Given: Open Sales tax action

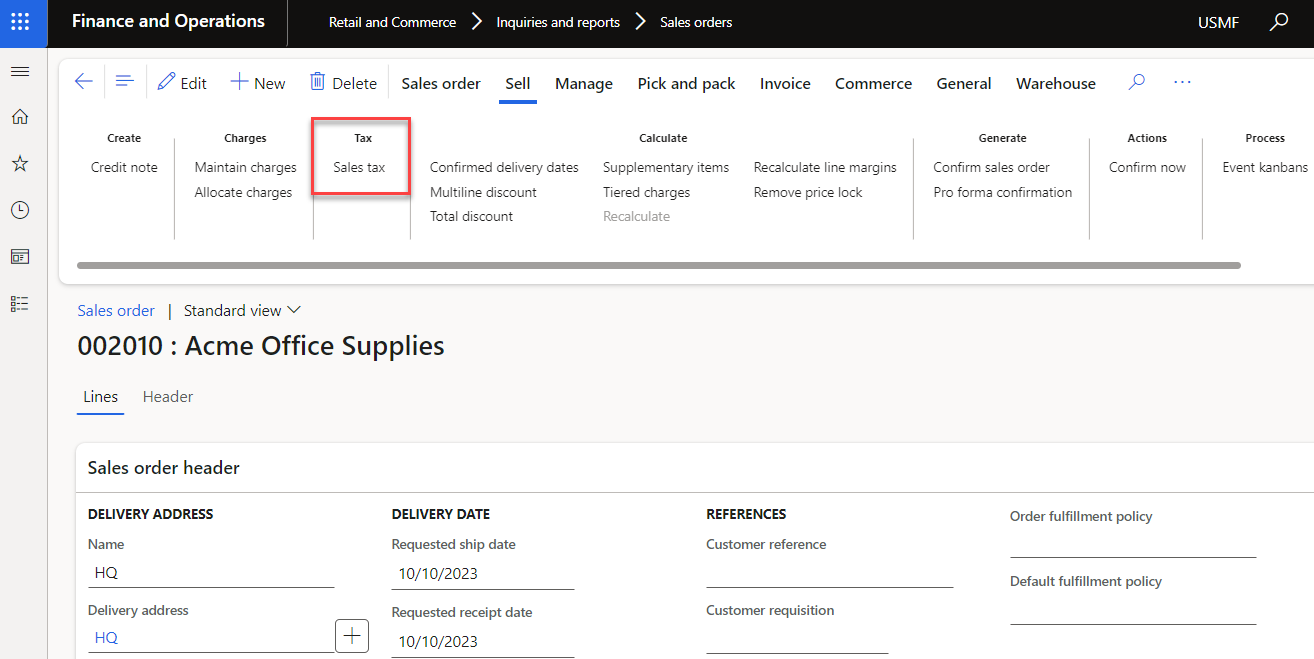Looking at the screenshot, I should click(x=359, y=167).
